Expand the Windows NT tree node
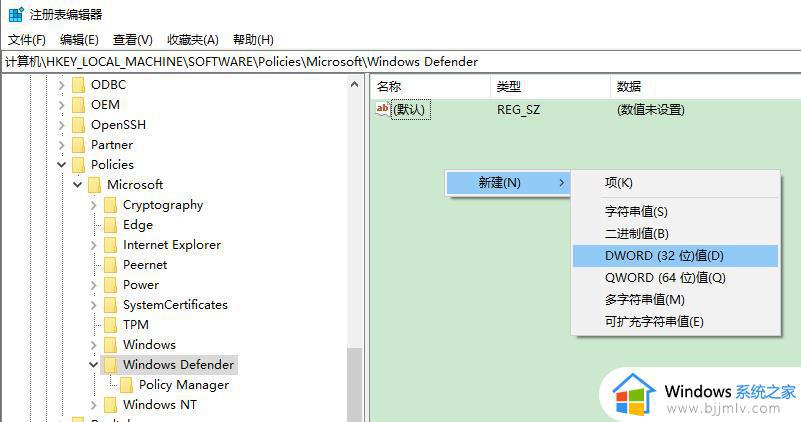 click(93, 405)
